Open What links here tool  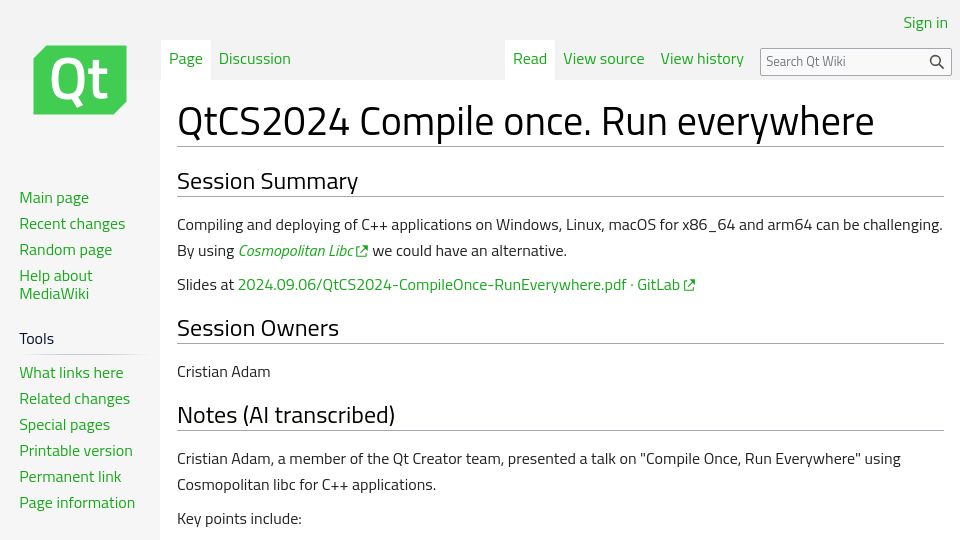point(71,373)
